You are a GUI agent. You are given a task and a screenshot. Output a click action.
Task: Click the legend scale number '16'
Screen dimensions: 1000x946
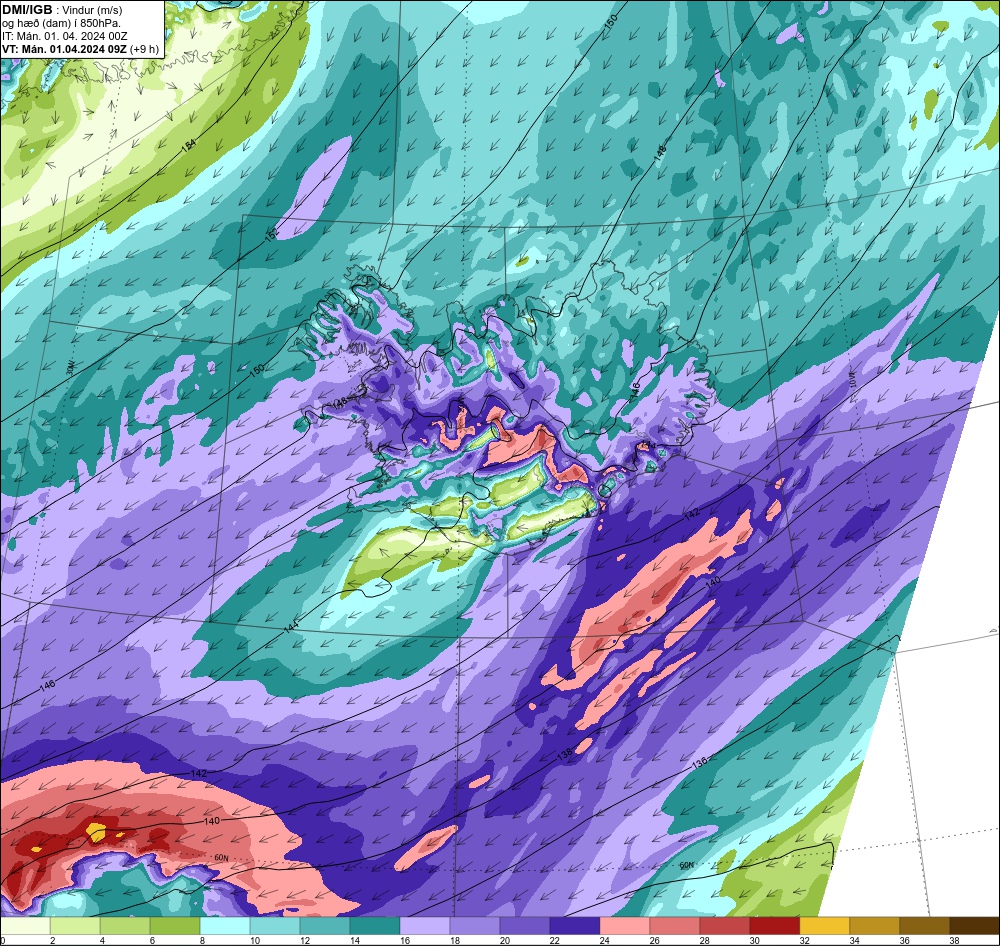(x=405, y=940)
